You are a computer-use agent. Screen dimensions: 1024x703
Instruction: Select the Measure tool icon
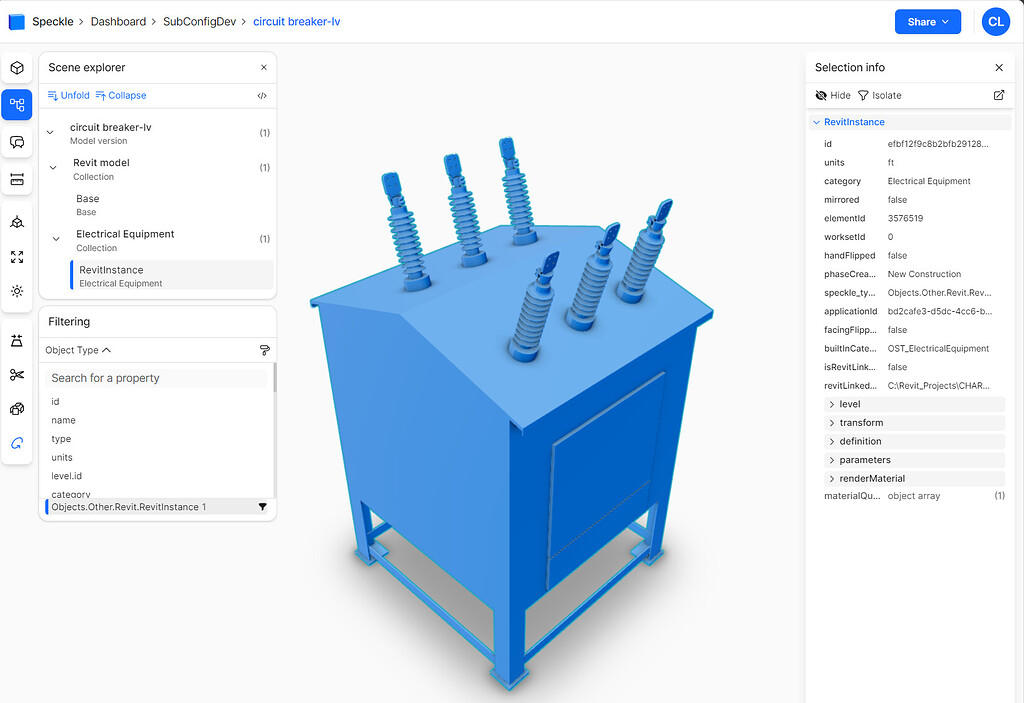tap(17, 179)
